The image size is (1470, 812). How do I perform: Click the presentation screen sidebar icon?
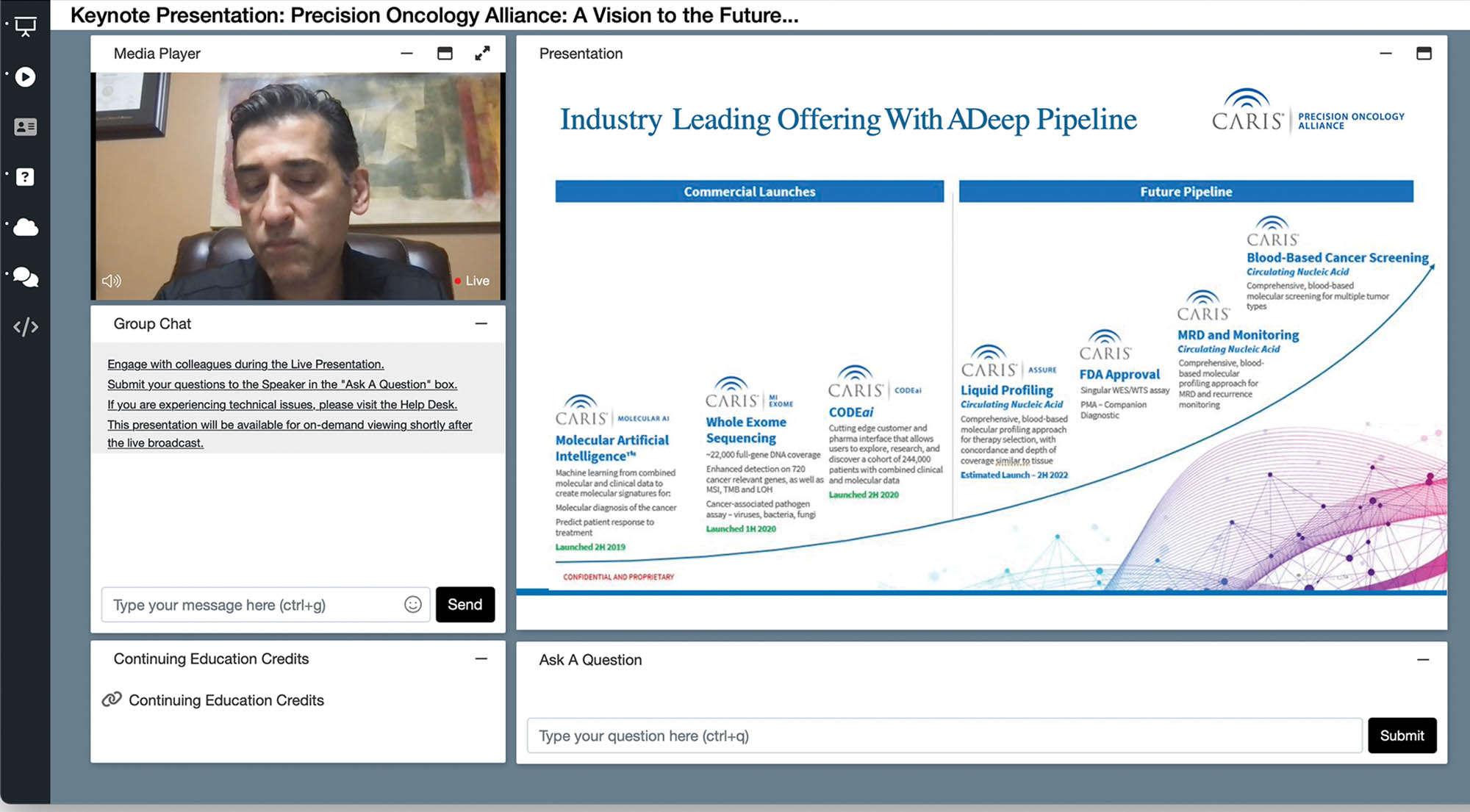click(x=25, y=27)
